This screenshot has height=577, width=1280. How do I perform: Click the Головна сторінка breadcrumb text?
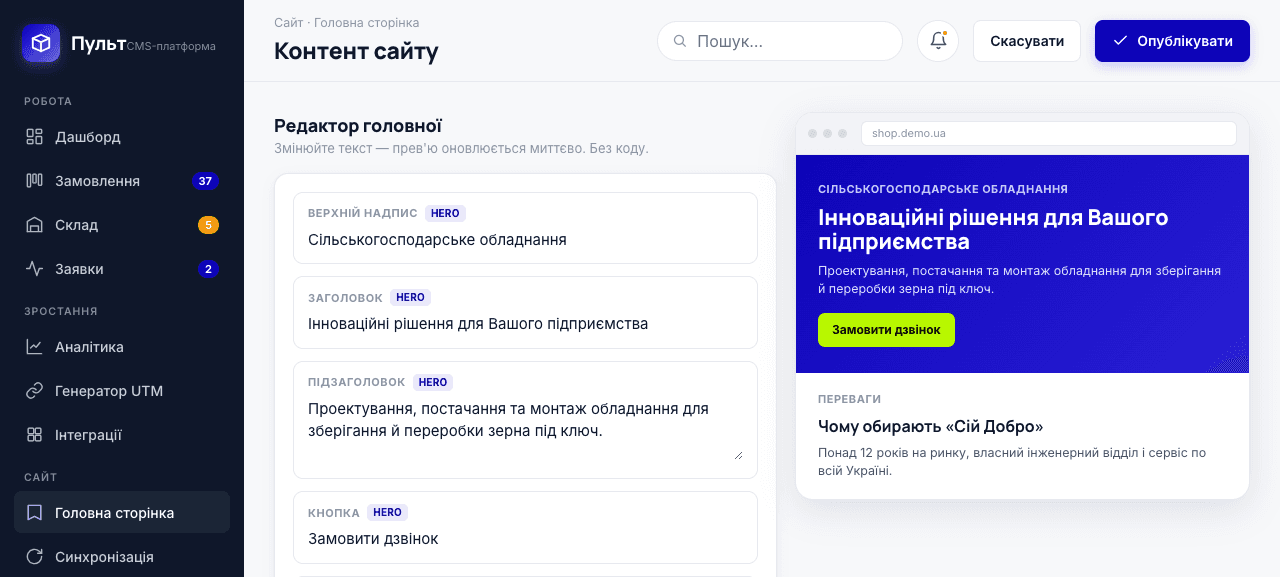(x=367, y=22)
